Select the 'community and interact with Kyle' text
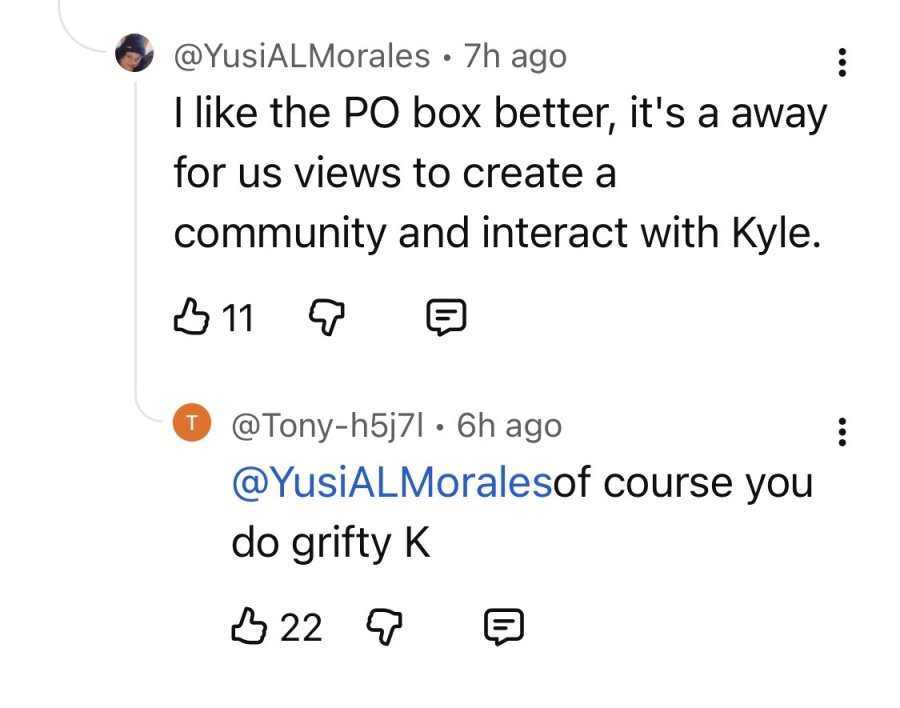The height and width of the screenshot is (708, 900). 497,233
